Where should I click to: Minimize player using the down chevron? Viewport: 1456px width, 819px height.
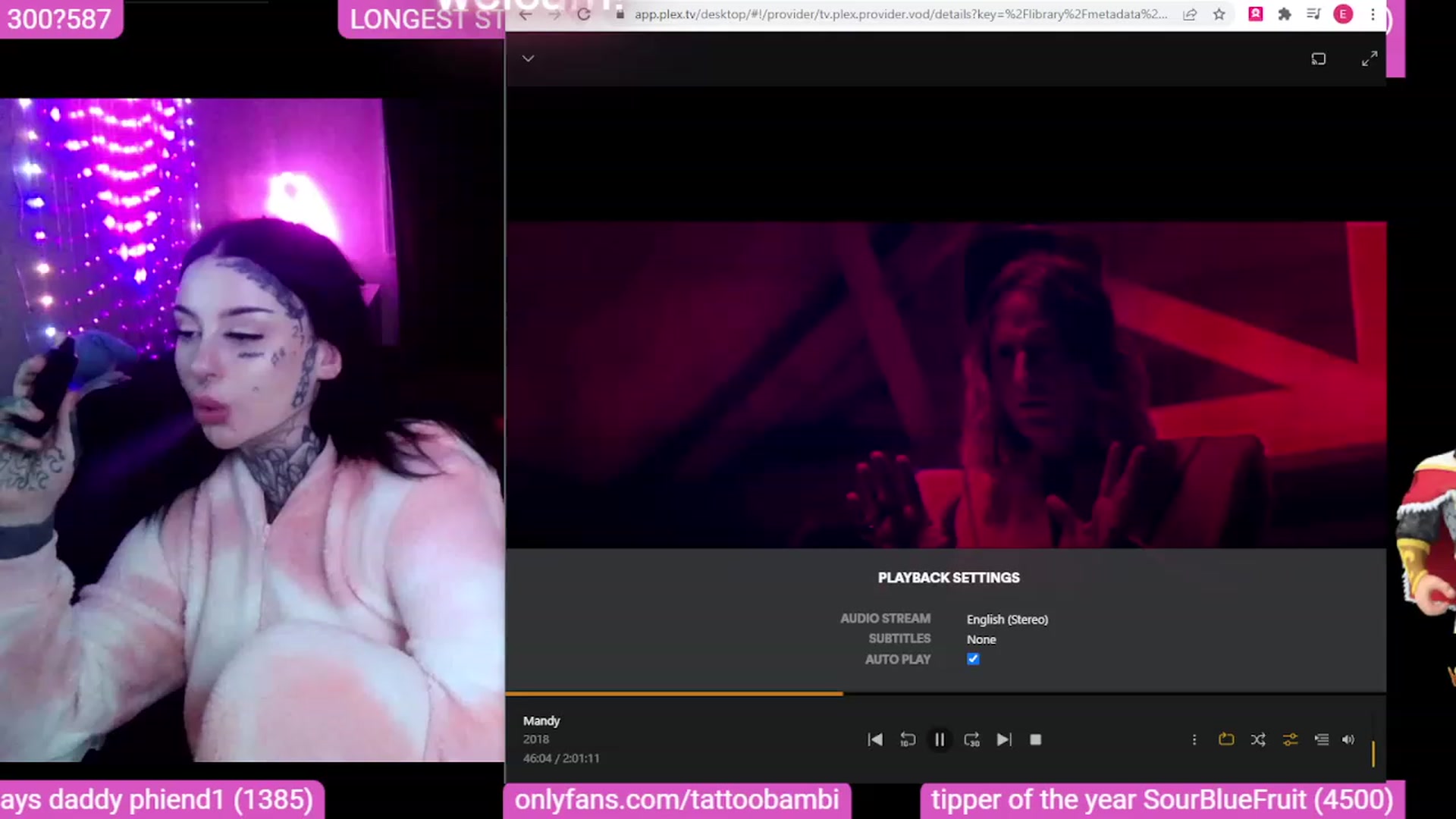click(x=528, y=58)
